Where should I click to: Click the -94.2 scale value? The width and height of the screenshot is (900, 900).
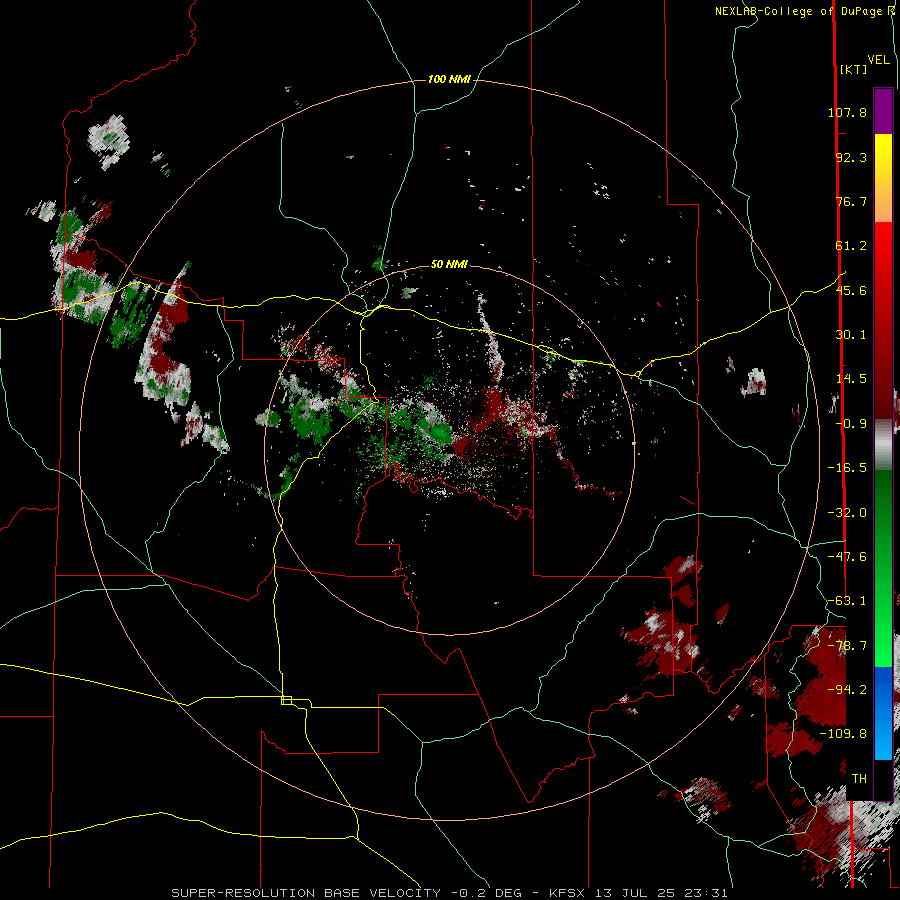(x=847, y=690)
